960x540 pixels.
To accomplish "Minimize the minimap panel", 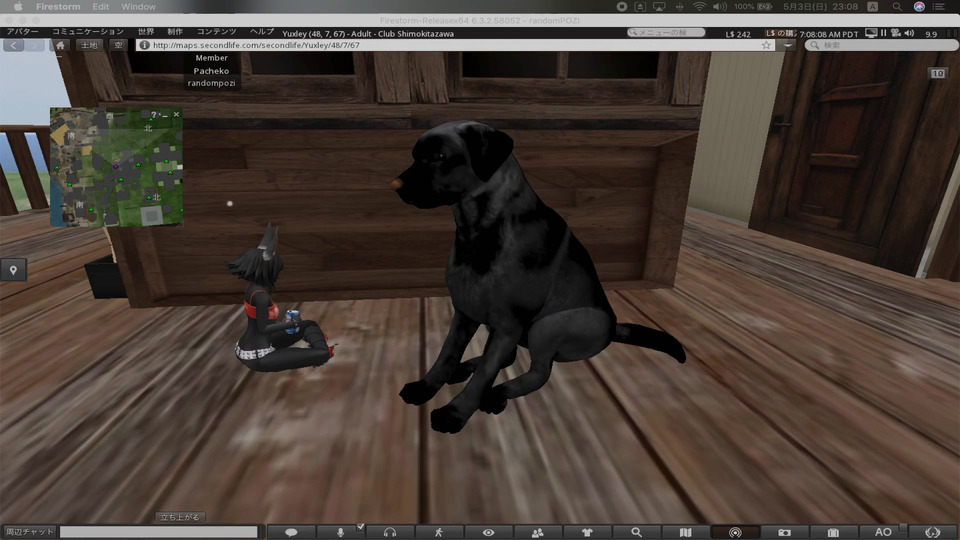I will (x=164, y=114).
